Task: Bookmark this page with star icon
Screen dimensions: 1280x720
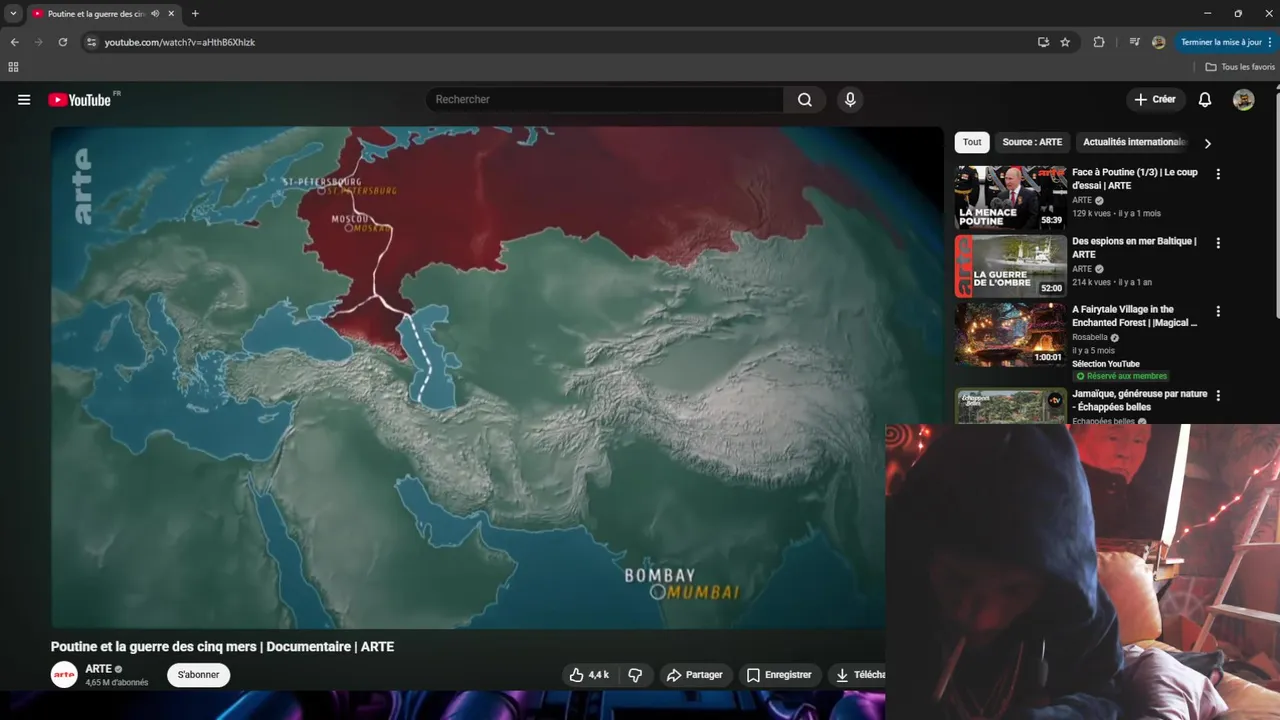Action: pos(1065,42)
